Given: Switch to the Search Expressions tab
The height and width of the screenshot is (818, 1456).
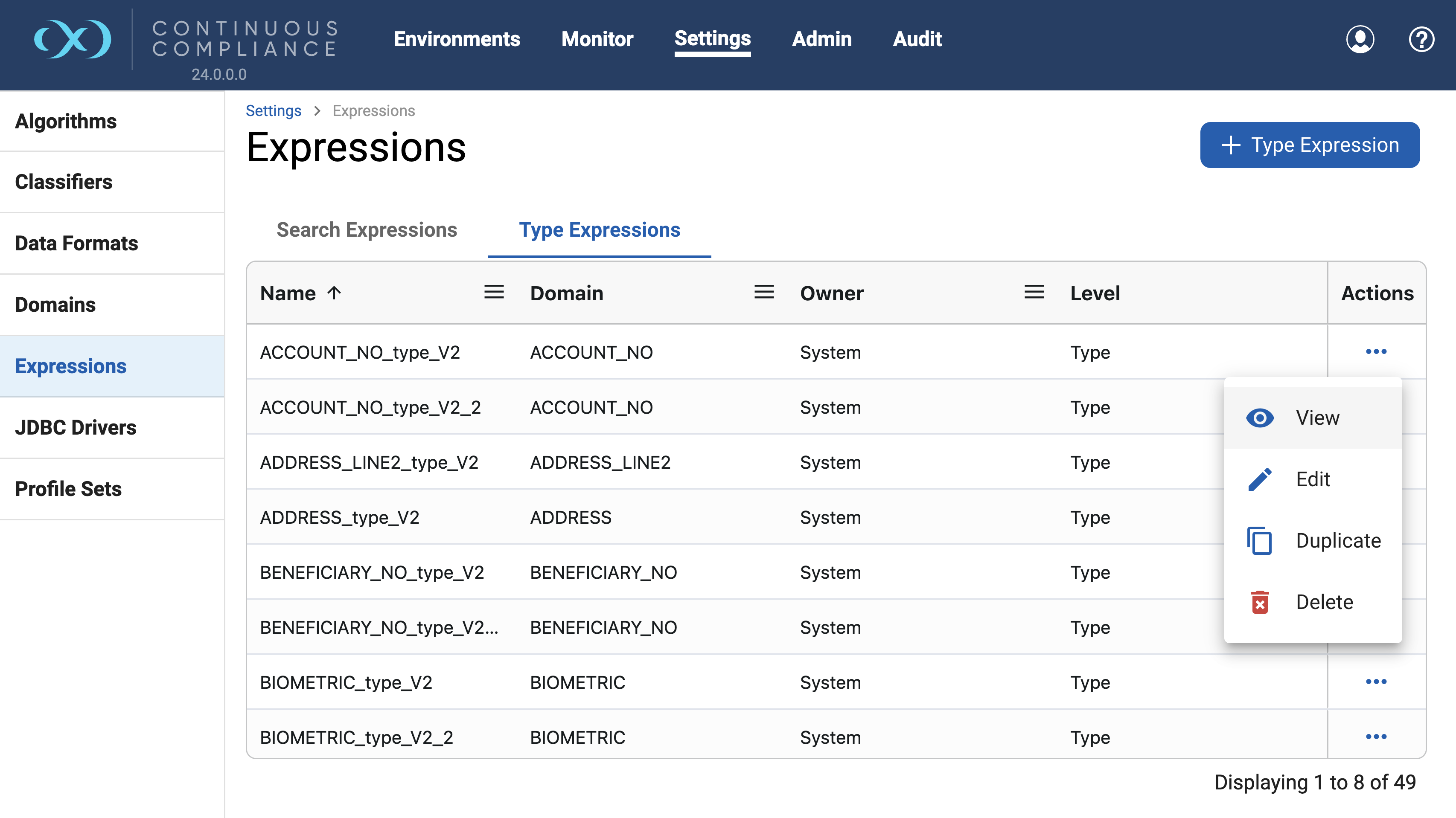Looking at the screenshot, I should 366,230.
